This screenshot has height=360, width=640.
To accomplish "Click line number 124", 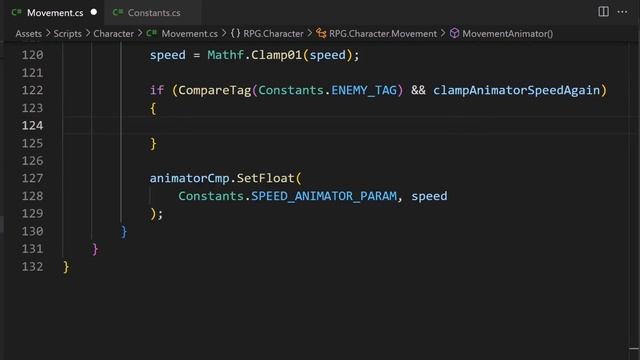I will (x=32, y=126).
